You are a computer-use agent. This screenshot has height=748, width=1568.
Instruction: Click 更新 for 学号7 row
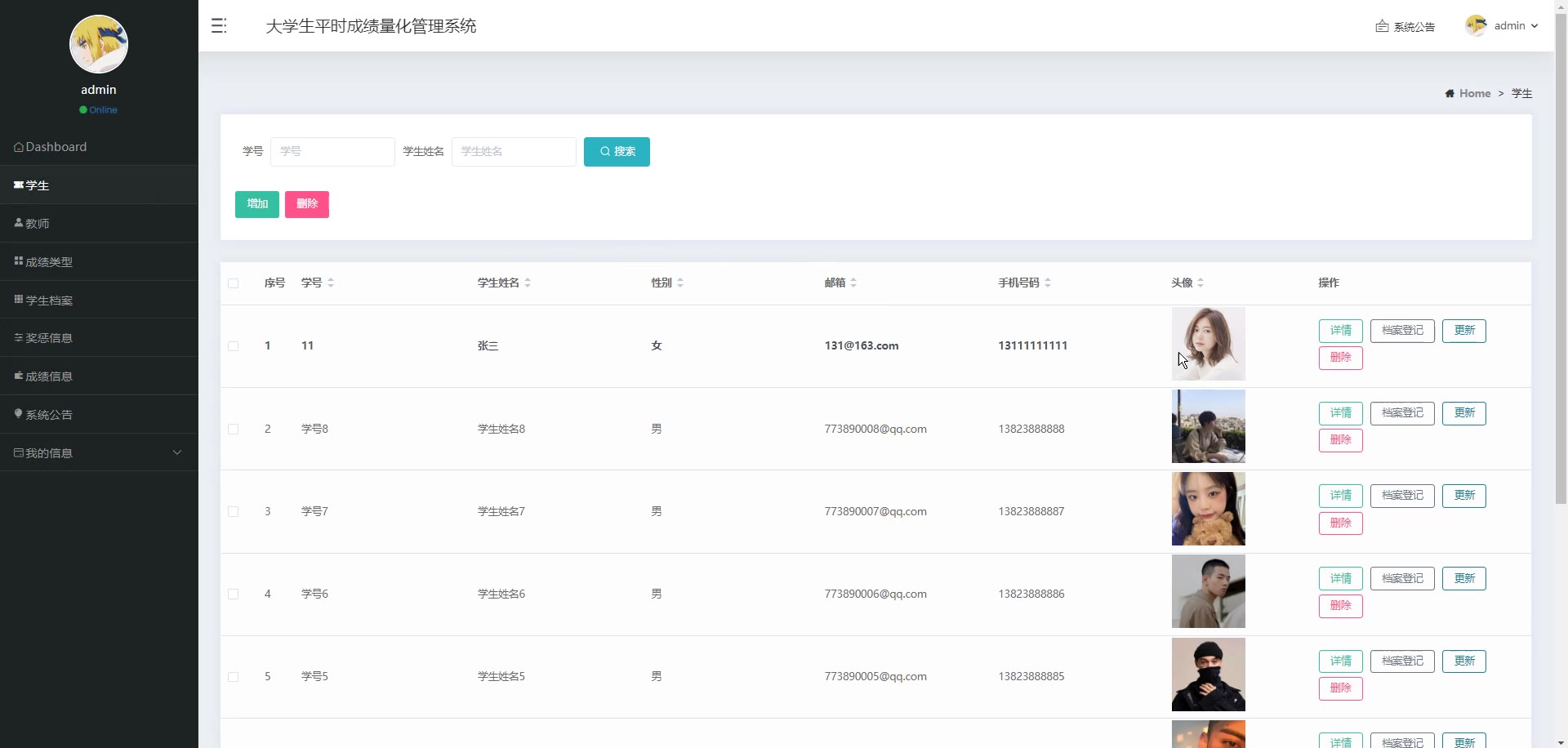(1464, 496)
